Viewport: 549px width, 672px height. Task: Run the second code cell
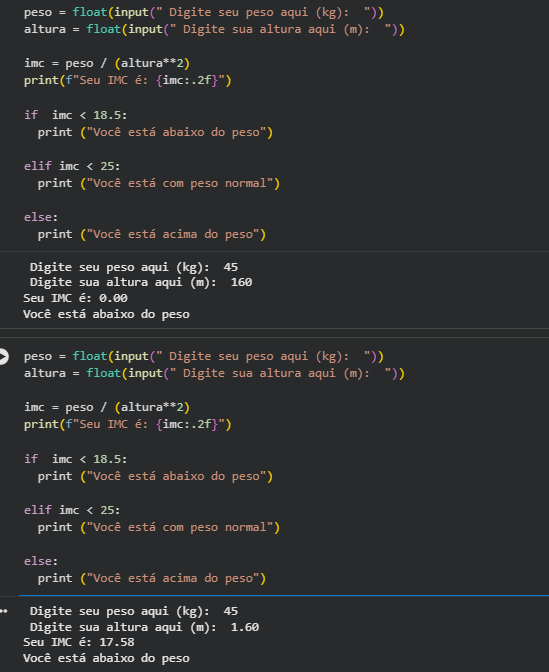coord(3,357)
